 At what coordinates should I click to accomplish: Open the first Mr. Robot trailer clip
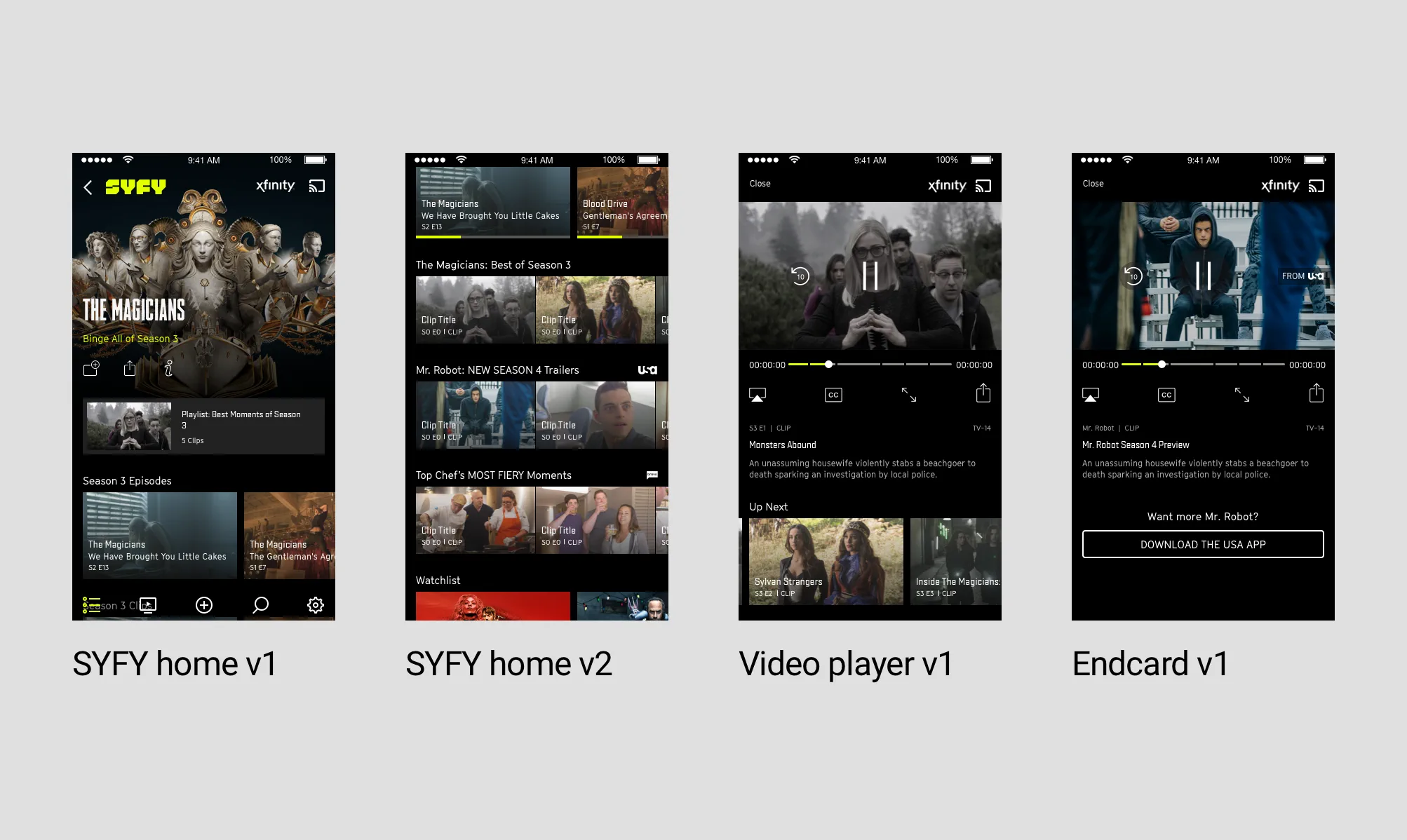pos(476,415)
